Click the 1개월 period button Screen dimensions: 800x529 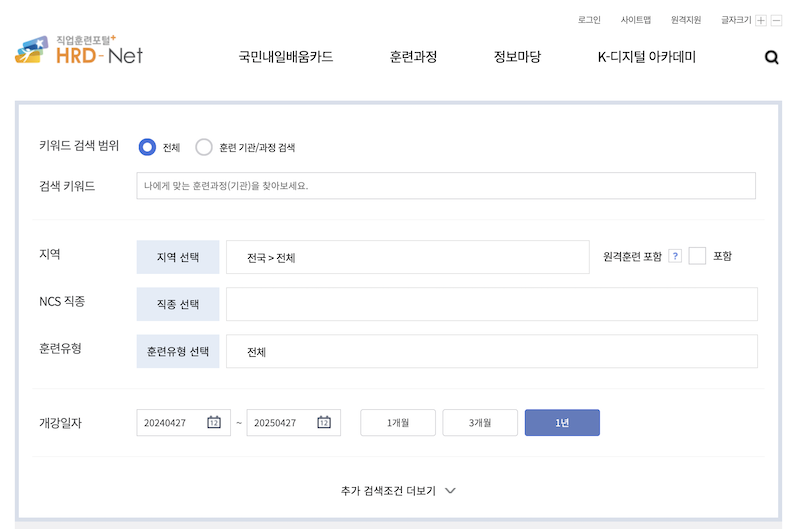click(x=398, y=423)
